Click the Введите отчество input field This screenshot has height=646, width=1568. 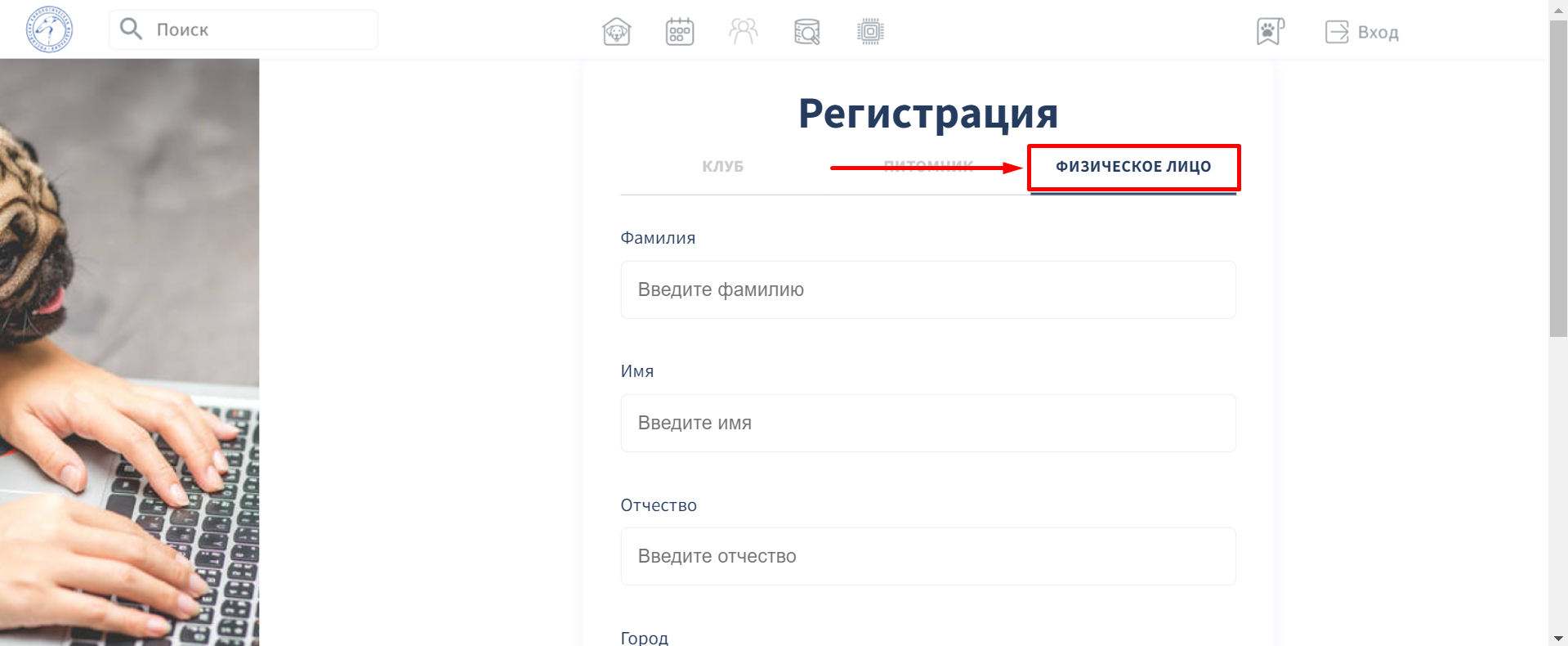[927, 556]
